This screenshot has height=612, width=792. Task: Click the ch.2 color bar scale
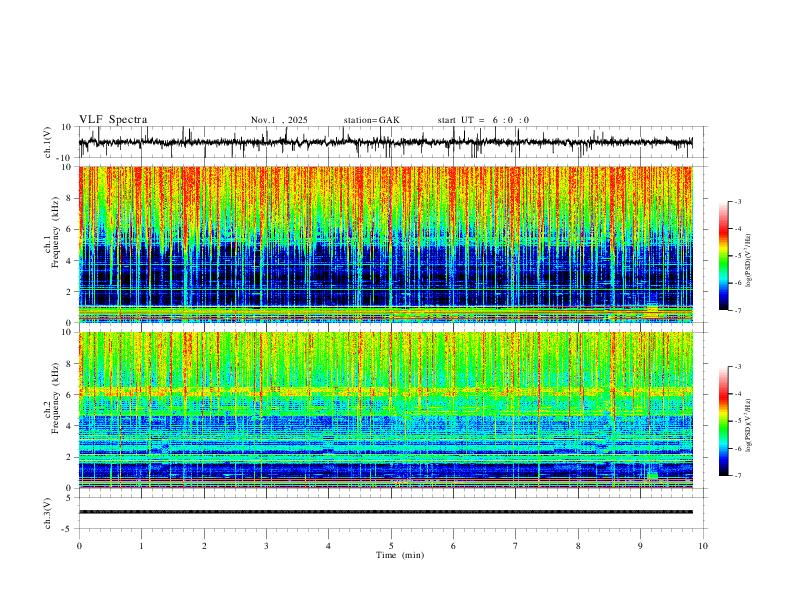tap(724, 421)
